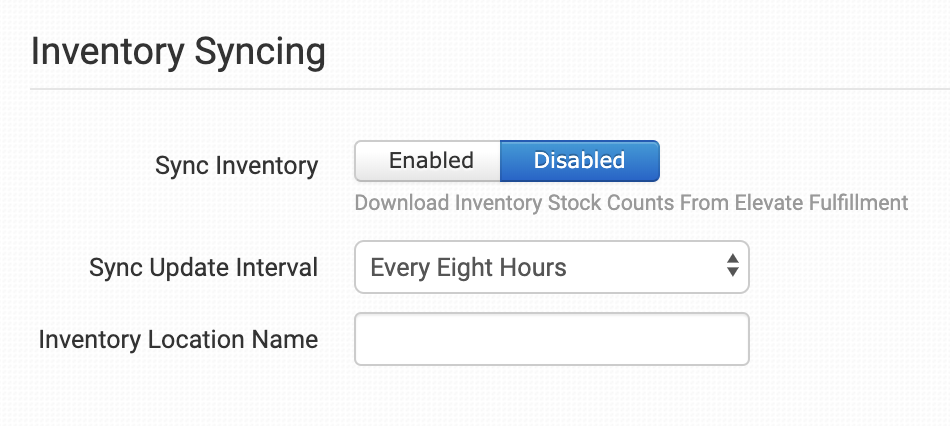Open the Sync Update Interval dropdown

coord(551,267)
